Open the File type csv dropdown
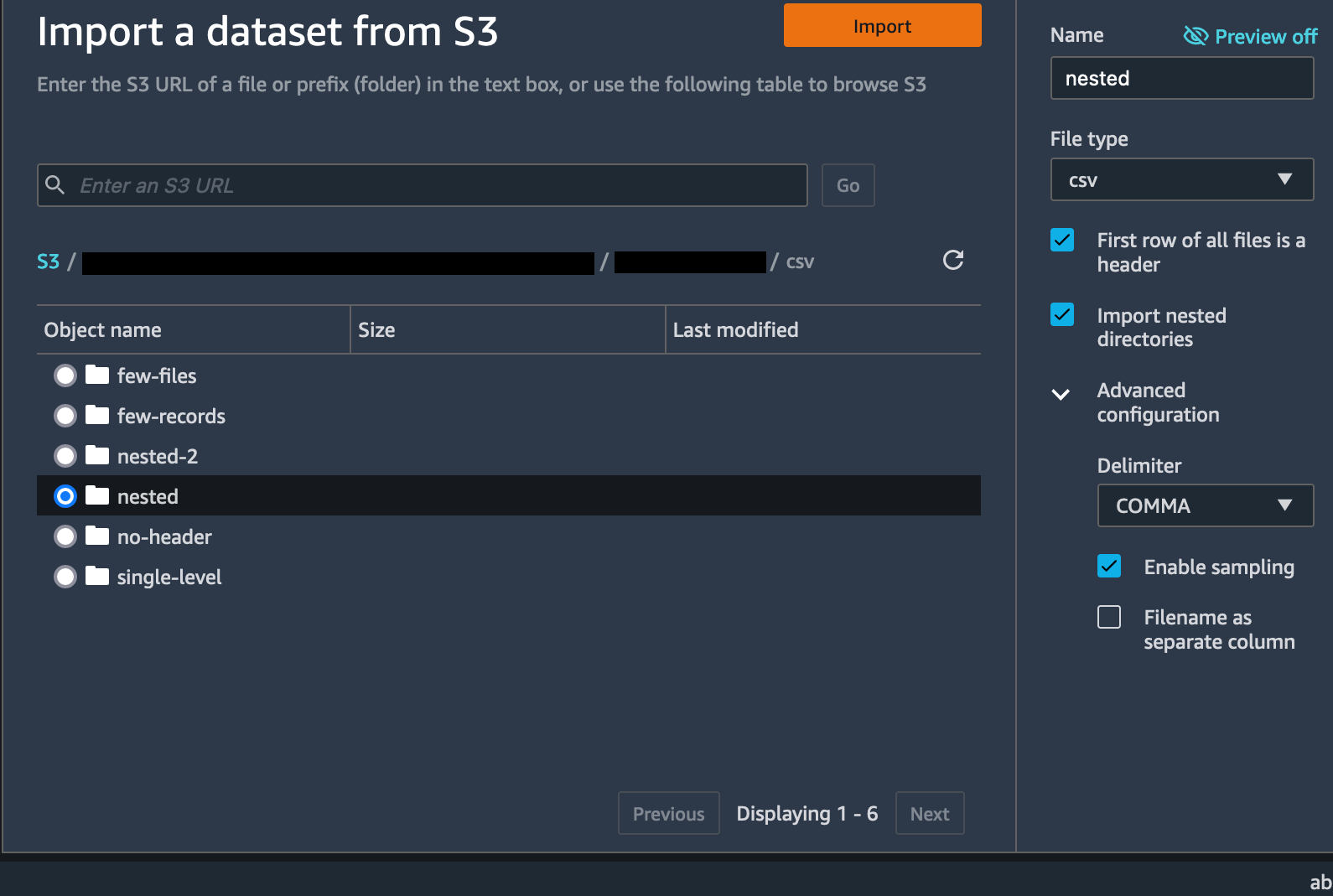 coord(1181,179)
